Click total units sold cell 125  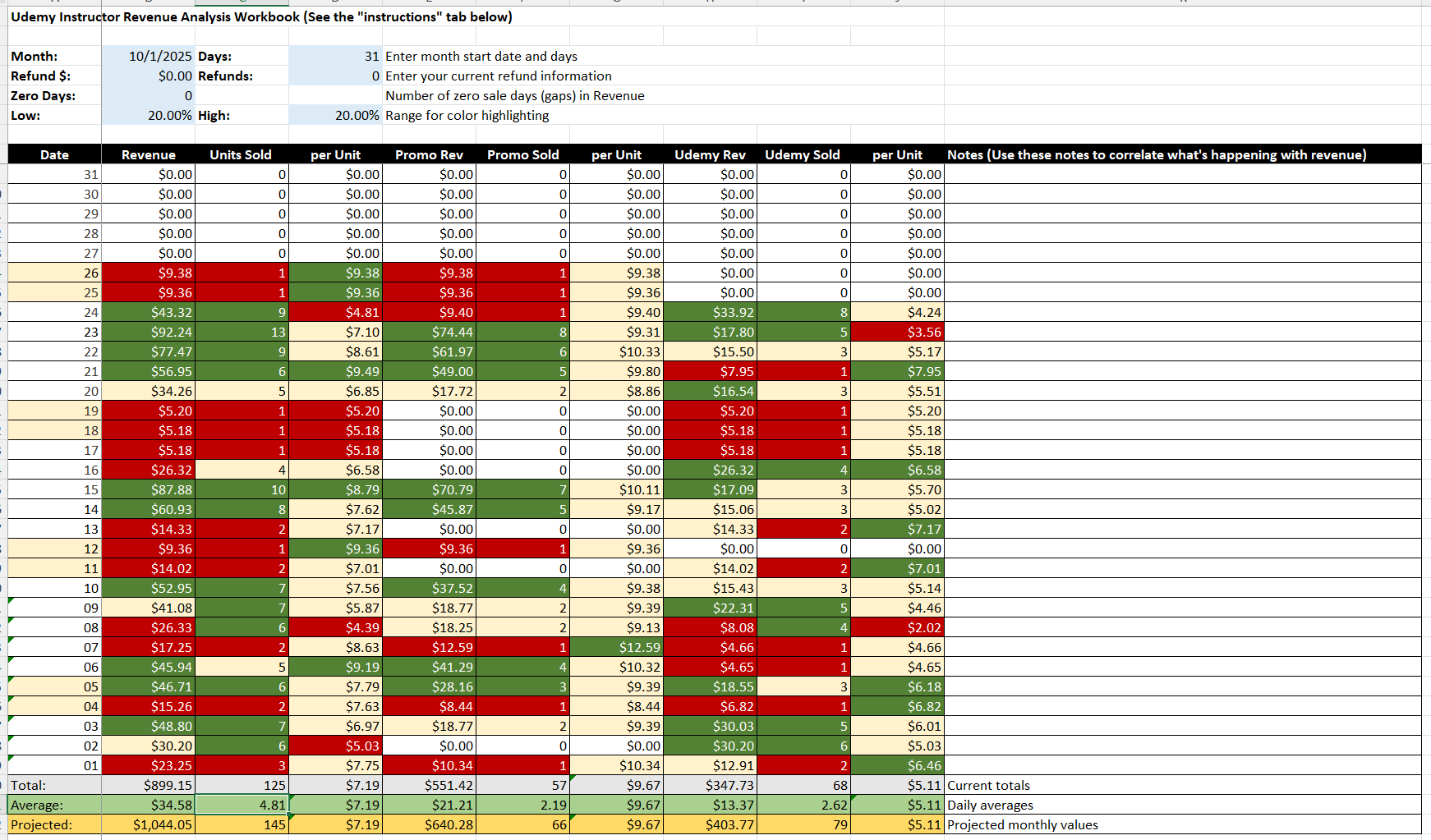242,785
